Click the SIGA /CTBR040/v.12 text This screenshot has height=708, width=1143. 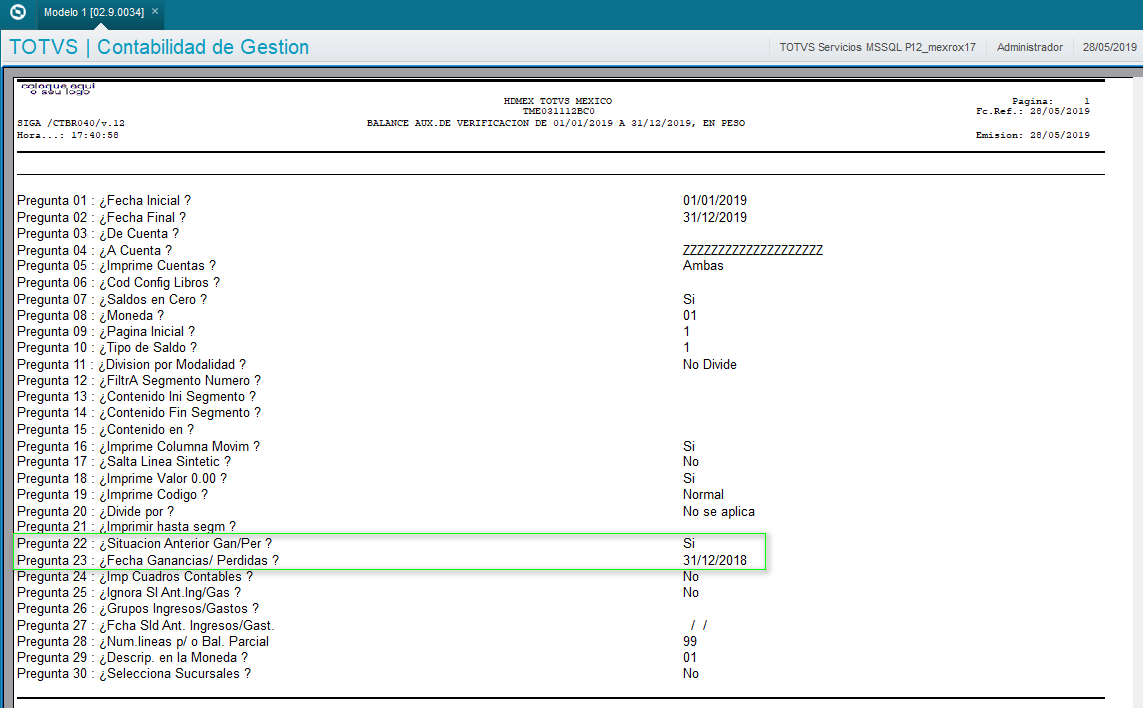[x=71, y=123]
